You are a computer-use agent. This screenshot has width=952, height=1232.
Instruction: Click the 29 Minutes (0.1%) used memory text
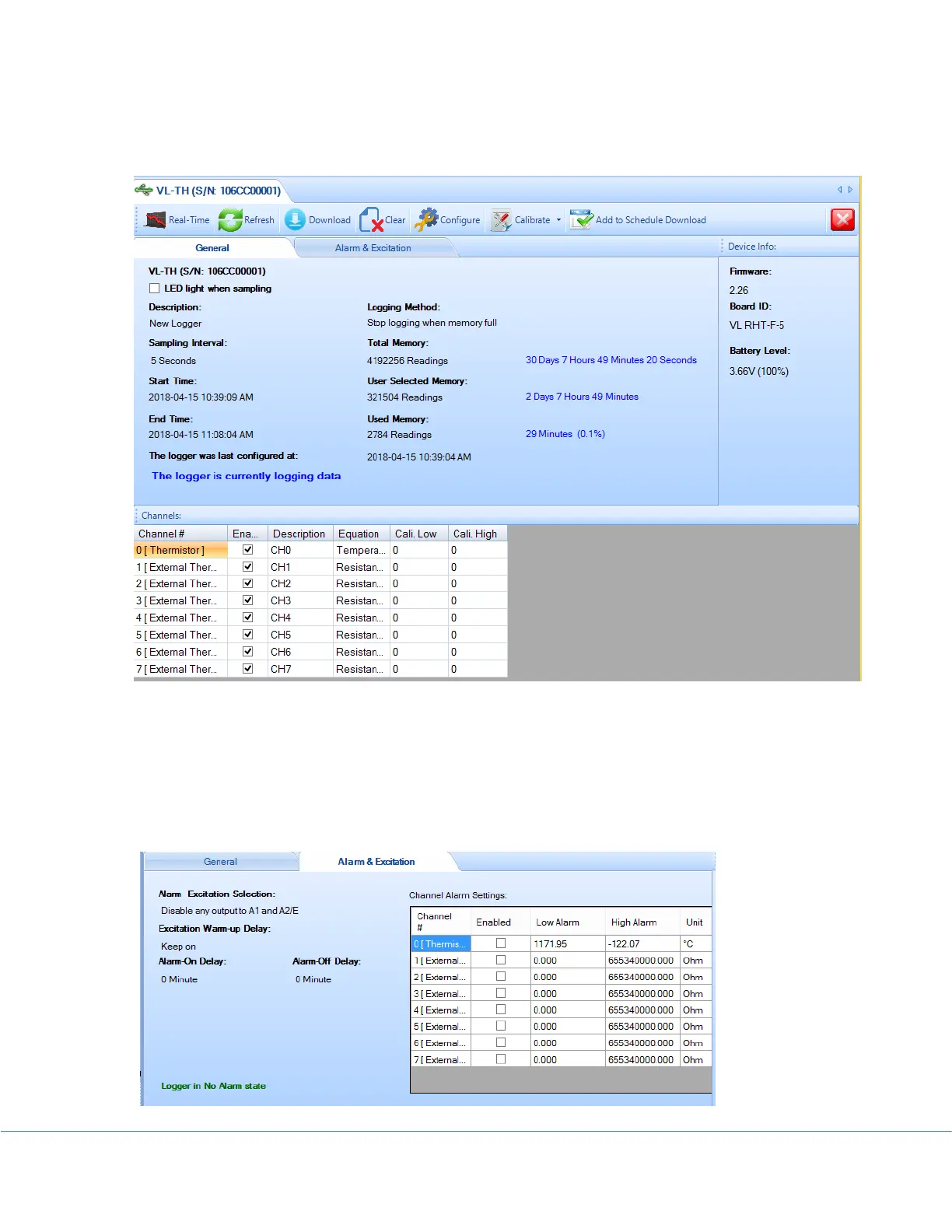(565, 434)
